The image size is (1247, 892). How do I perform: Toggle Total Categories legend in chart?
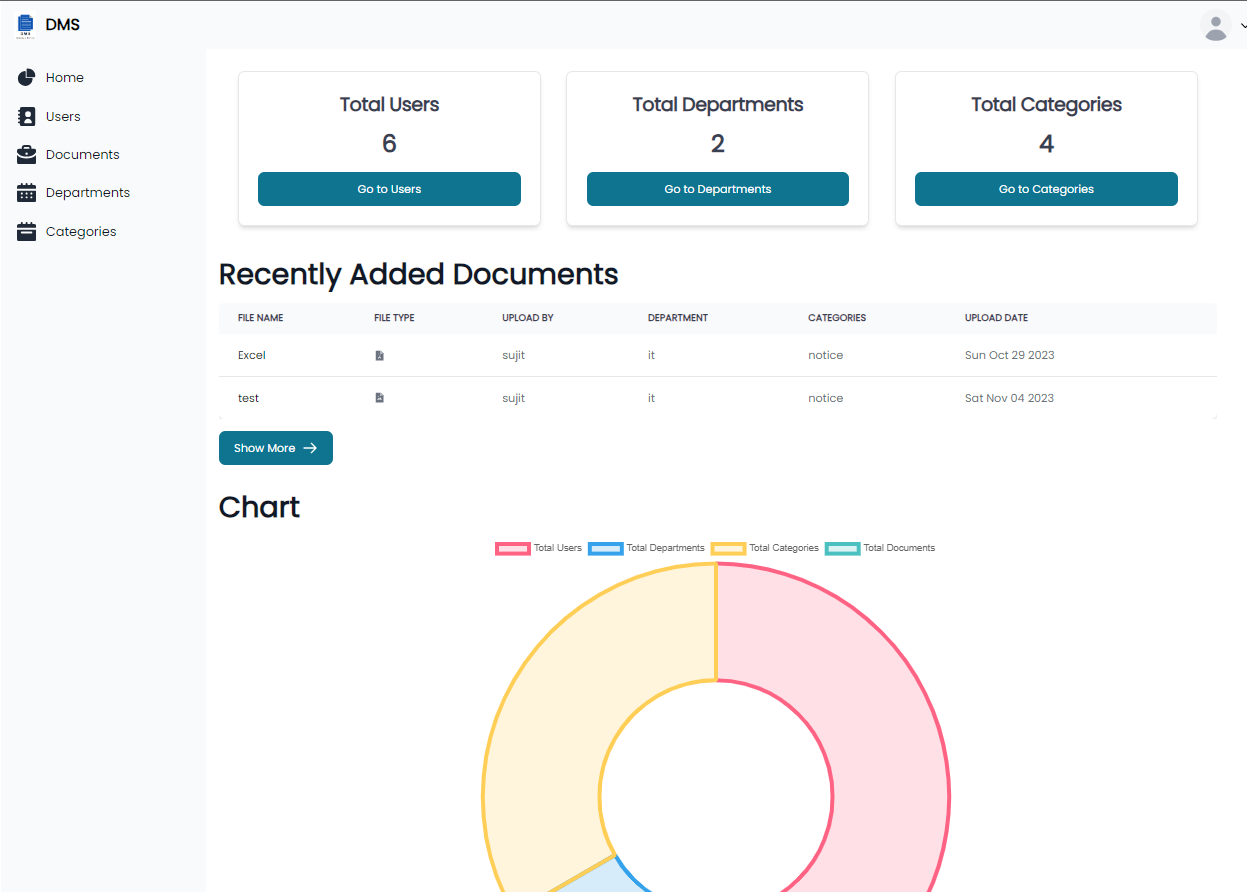point(765,548)
